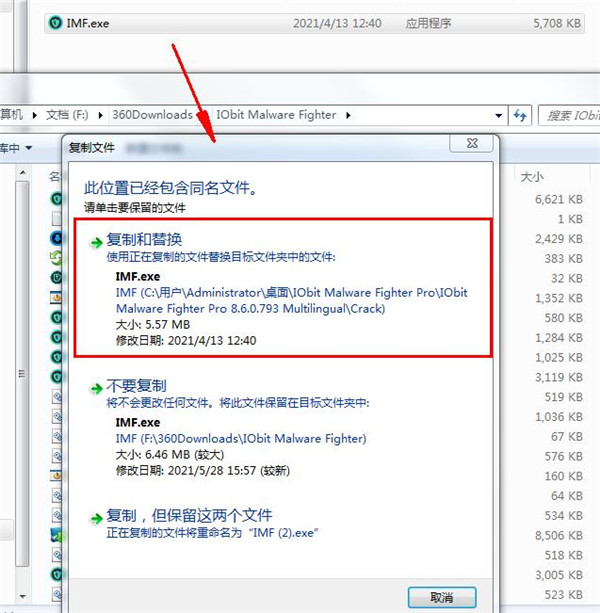Click the IObit Malware Fighter breadcrumb segment
The image size is (600, 613).
pos(276,115)
